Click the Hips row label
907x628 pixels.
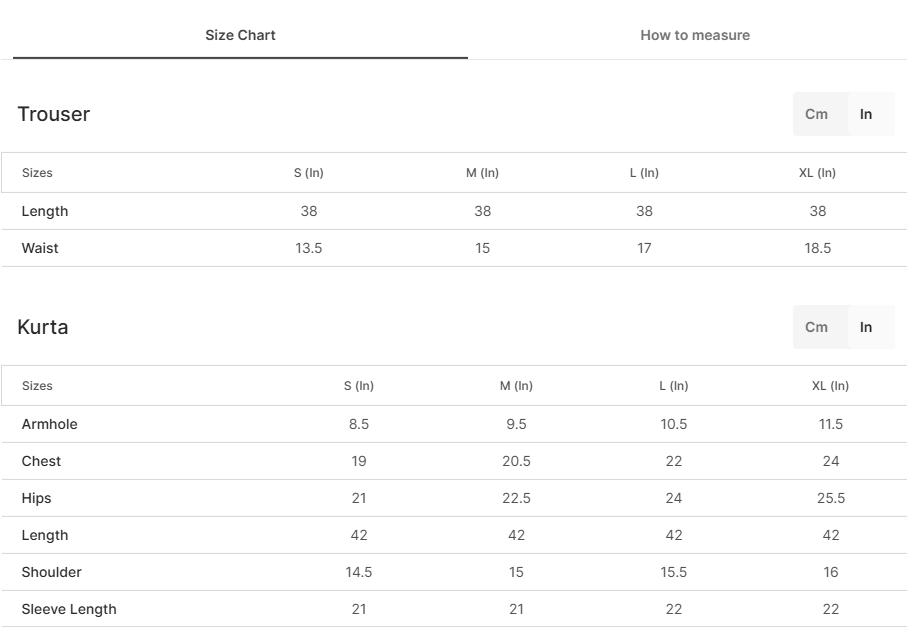click(36, 498)
